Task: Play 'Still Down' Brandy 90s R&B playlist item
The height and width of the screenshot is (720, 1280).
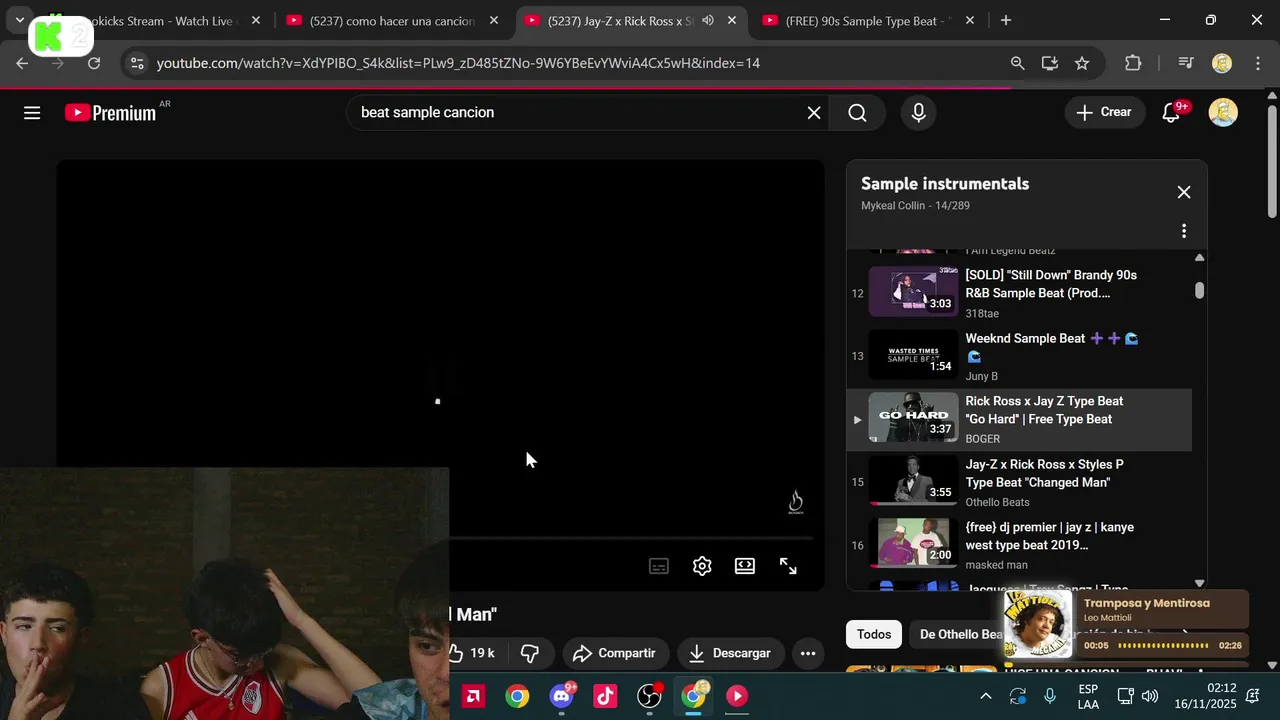Action: [1020, 293]
